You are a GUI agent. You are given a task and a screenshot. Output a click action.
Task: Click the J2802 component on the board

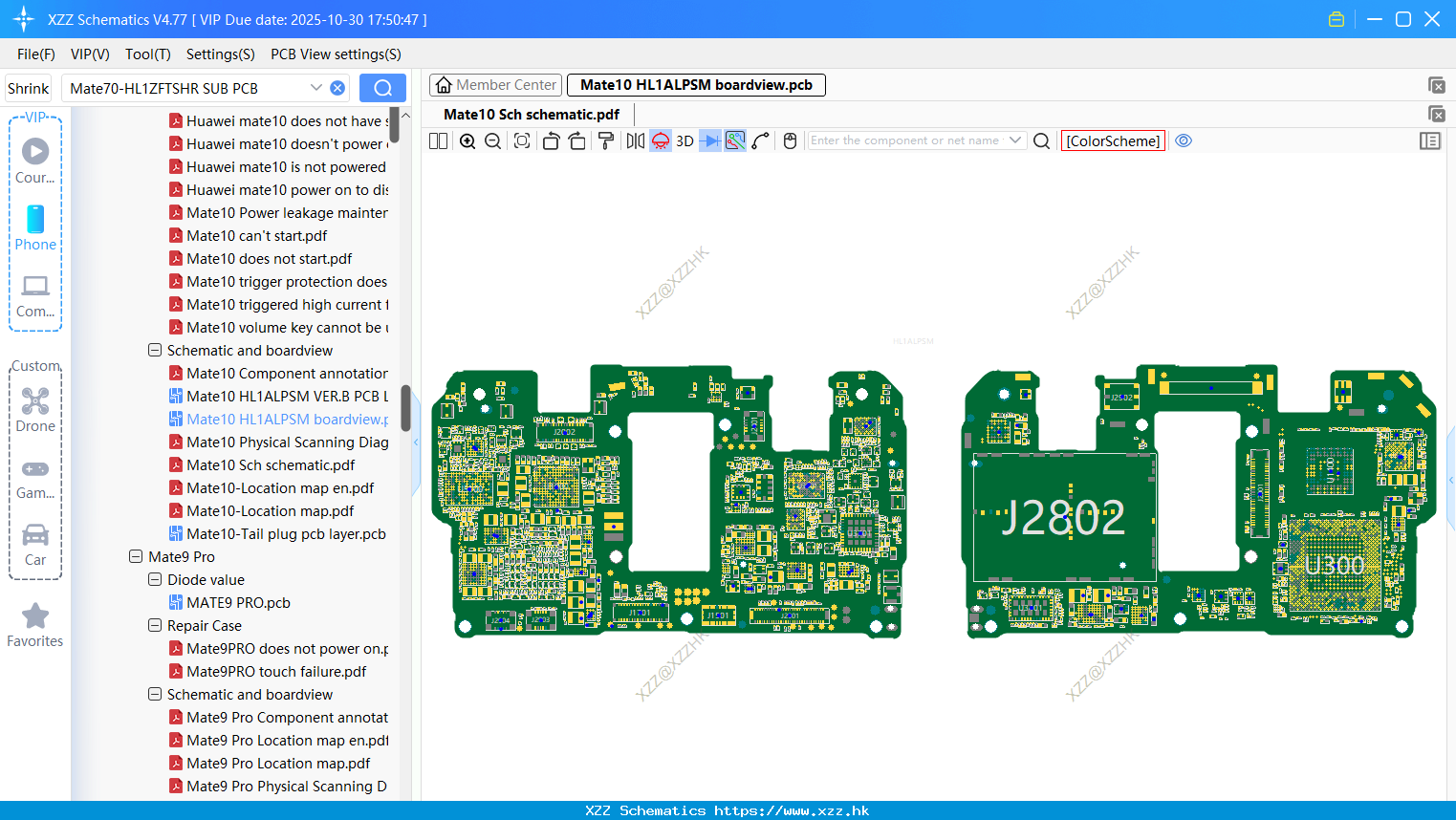pos(1063,518)
